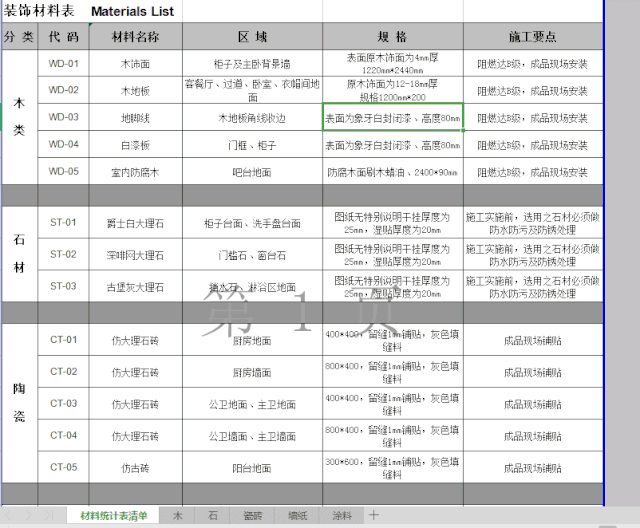Switch to the 瓷砖 sheet tab
Viewport: 640px width, 528px height.
pos(252,516)
